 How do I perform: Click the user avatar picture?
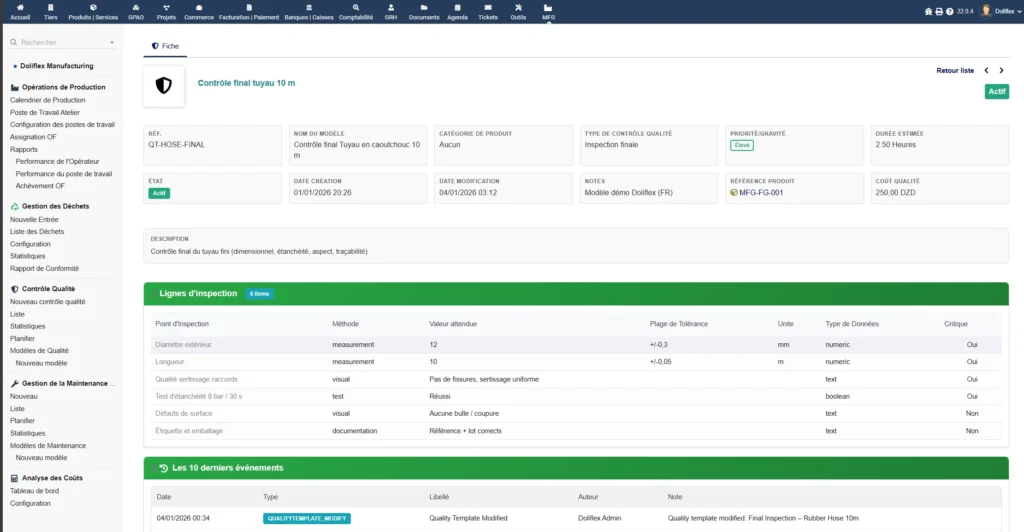point(986,11)
